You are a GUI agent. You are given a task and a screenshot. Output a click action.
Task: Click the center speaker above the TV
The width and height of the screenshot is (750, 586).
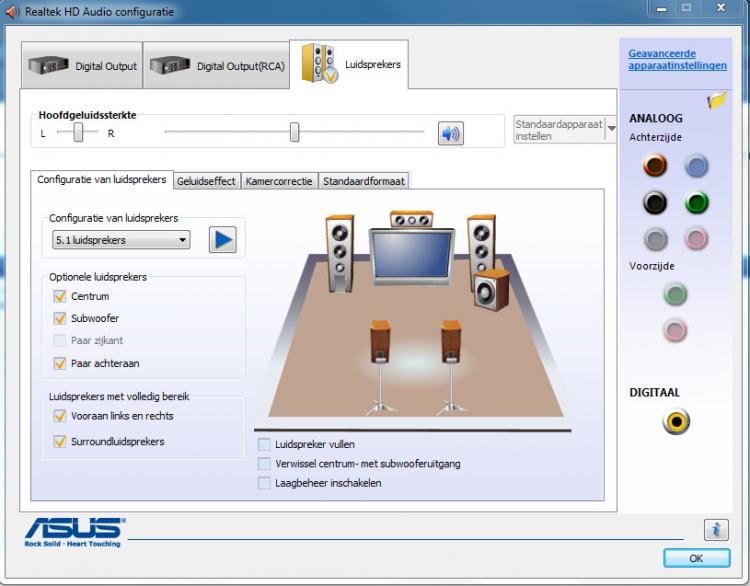click(411, 219)
